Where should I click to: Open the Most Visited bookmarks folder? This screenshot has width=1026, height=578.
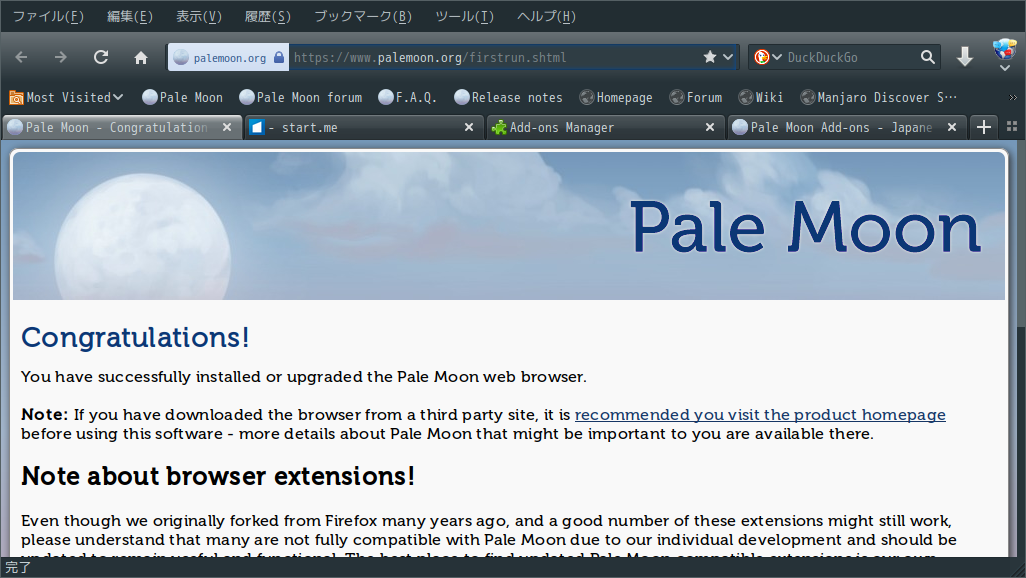click(66, 98)
